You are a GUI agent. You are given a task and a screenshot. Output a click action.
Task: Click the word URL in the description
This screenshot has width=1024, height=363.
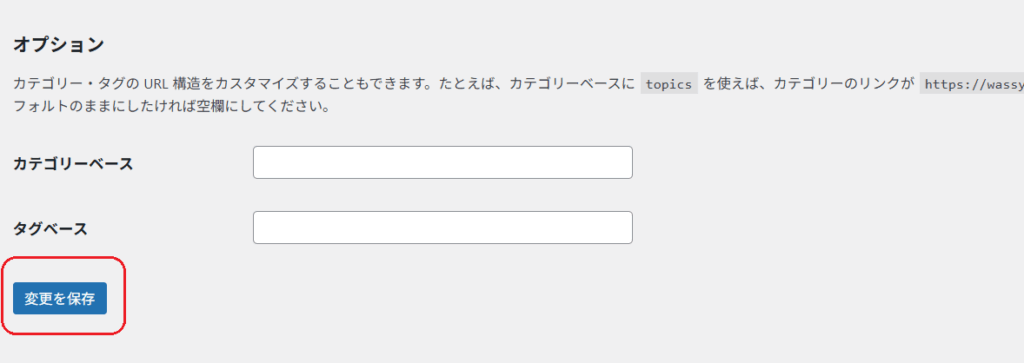point(157,84)
